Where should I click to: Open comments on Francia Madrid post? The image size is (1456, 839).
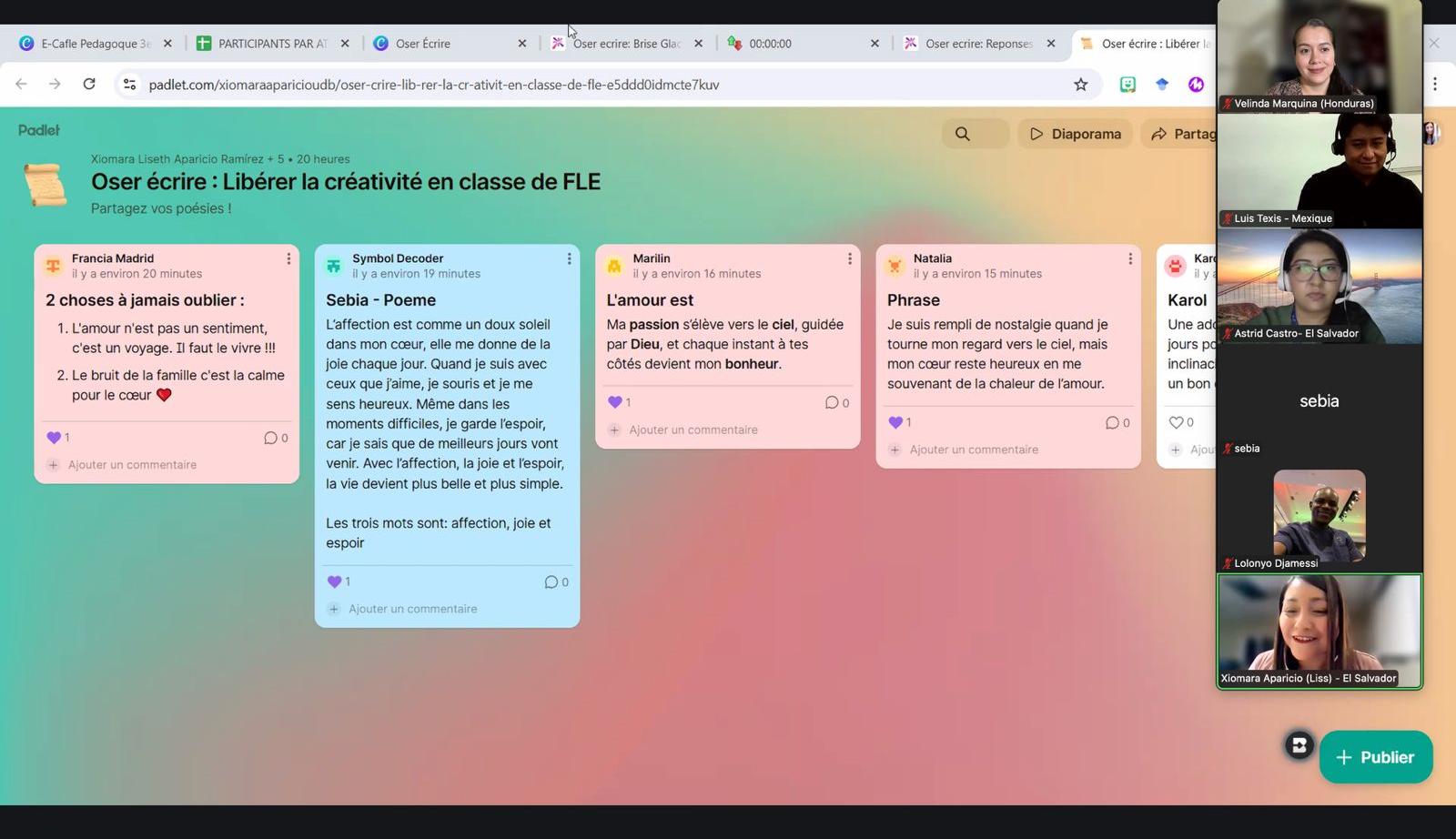tap(276, 438)
